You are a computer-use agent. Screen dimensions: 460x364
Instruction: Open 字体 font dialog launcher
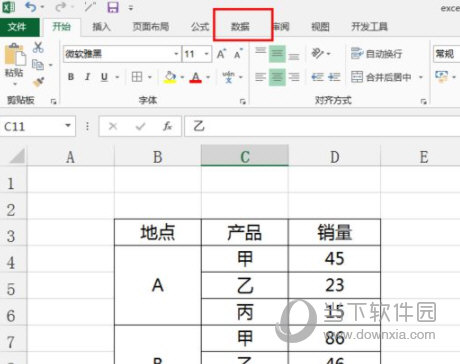pyautogui.click(x=243, y=101)
